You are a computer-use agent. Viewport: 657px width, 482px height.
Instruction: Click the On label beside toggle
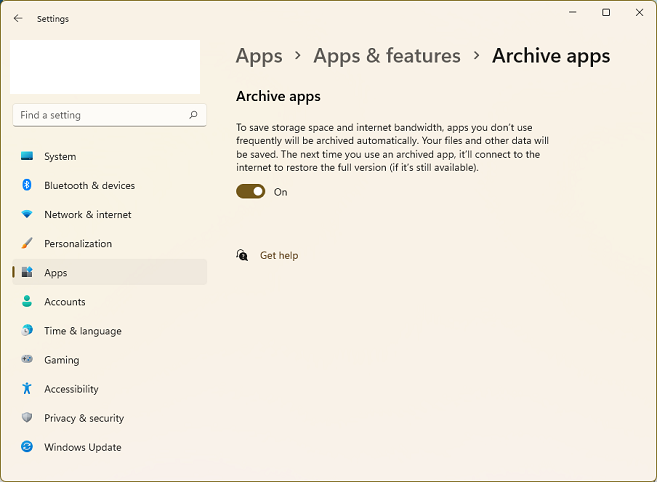(280, 192)
